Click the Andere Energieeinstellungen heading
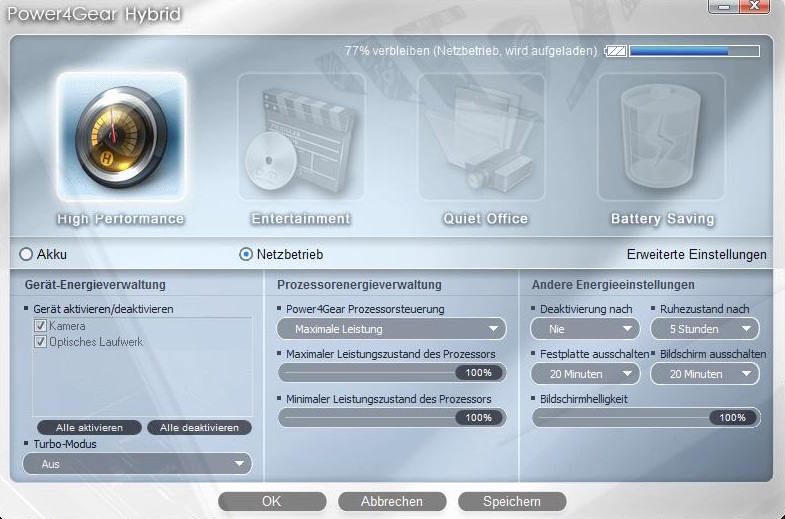Image resolution: width=785 pixels, height=519 pixels. (613, 285)
